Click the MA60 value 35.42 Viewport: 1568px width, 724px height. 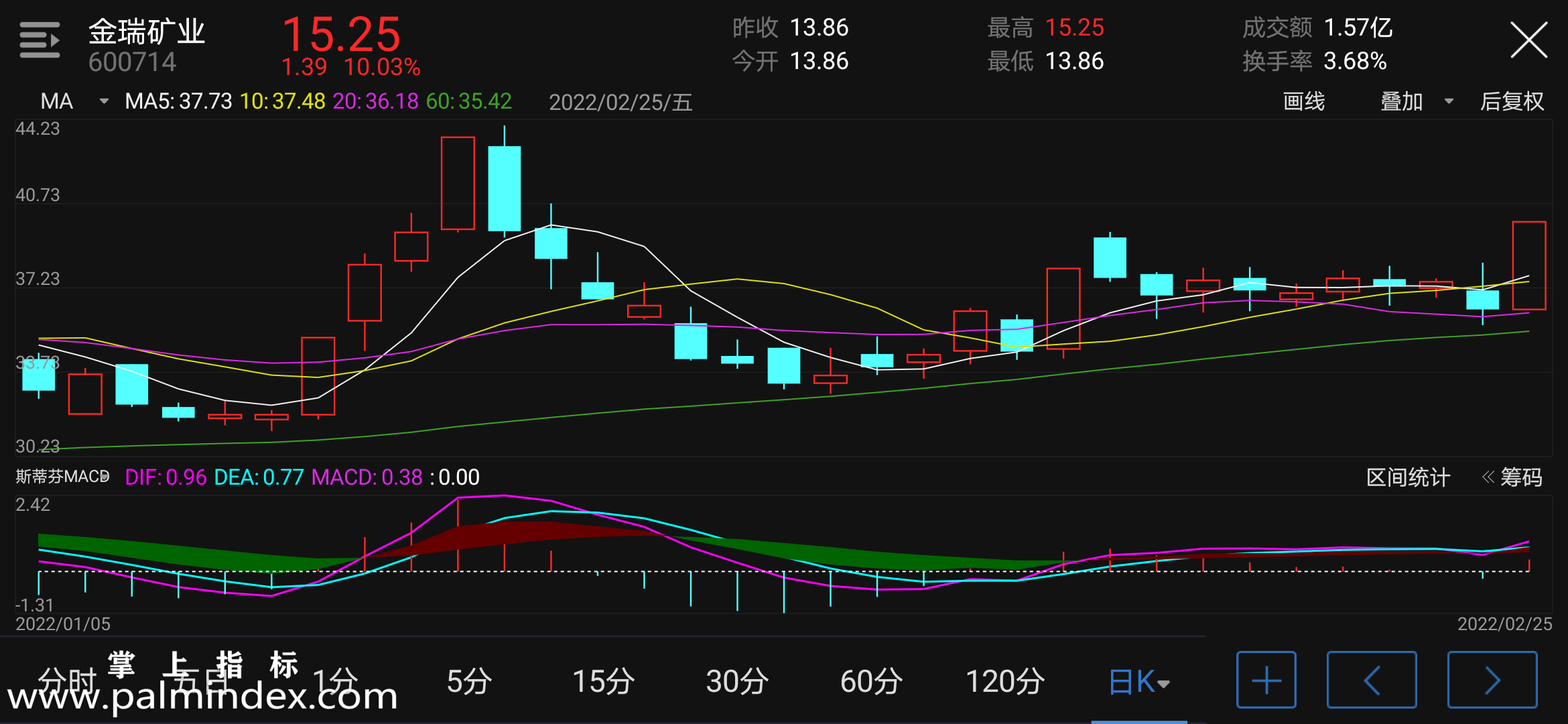click(x=469, y=101)
